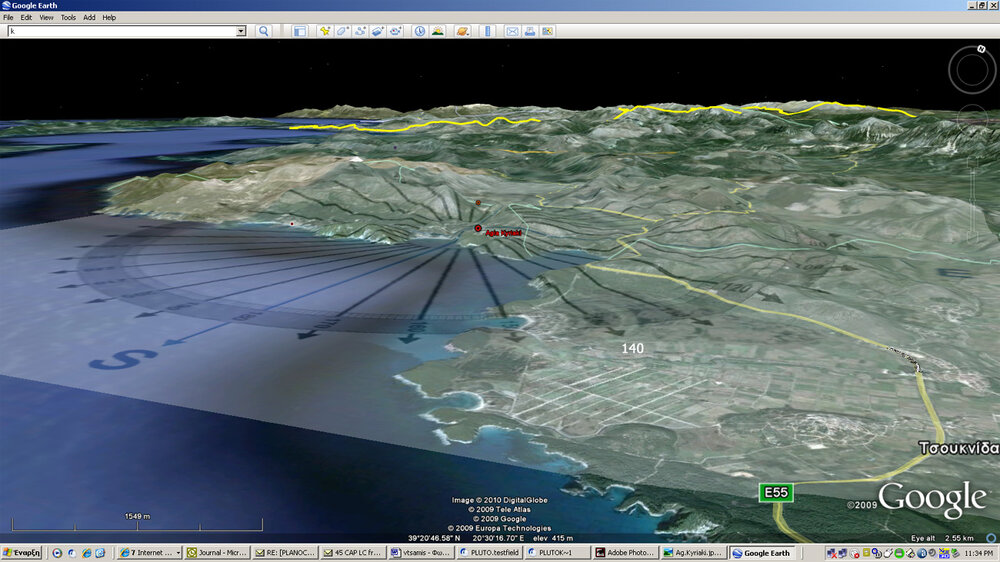This screenshot has height=562, width=1000.
Task: Open the ruler measurement tool
Action: tap(488, 31)
